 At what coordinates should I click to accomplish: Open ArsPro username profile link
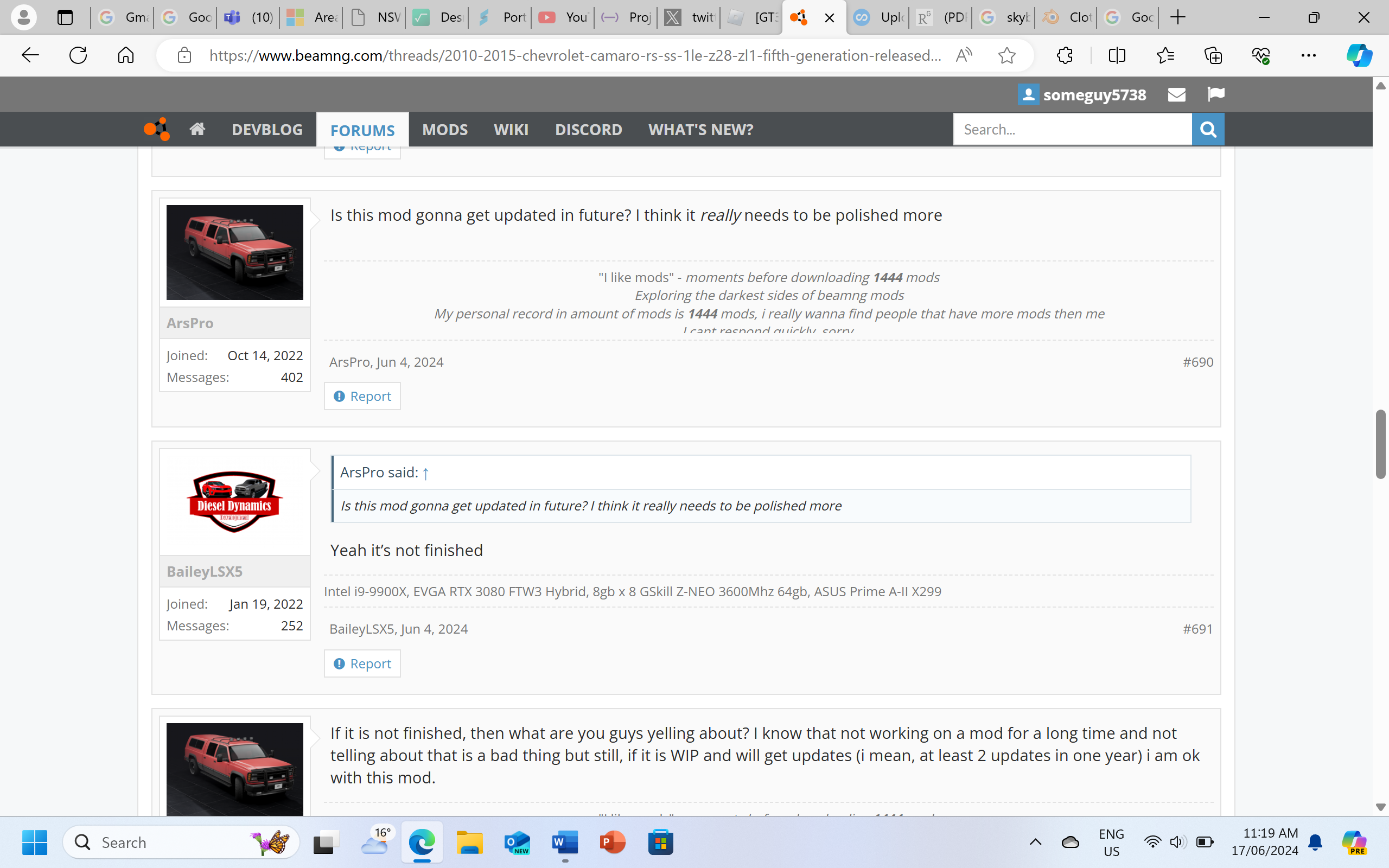tap(190, 323)
